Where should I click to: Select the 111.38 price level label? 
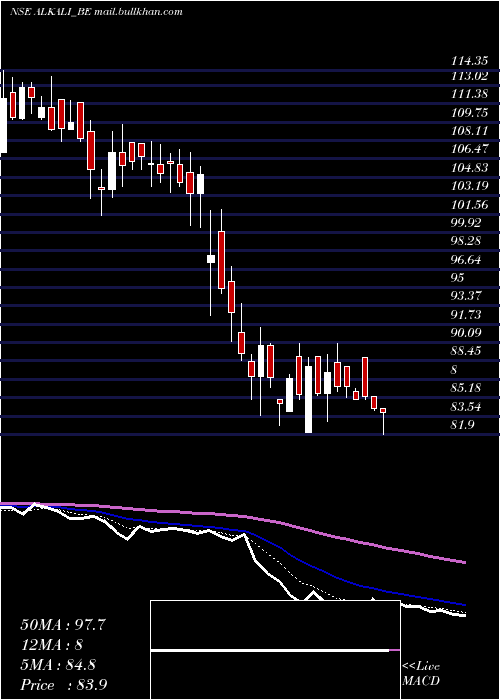tap(469, 94)
